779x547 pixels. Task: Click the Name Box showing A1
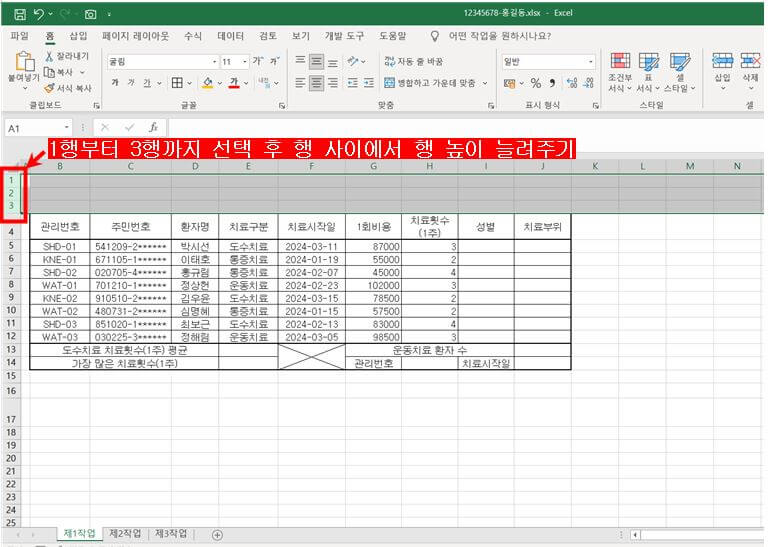tap(34, 128)
